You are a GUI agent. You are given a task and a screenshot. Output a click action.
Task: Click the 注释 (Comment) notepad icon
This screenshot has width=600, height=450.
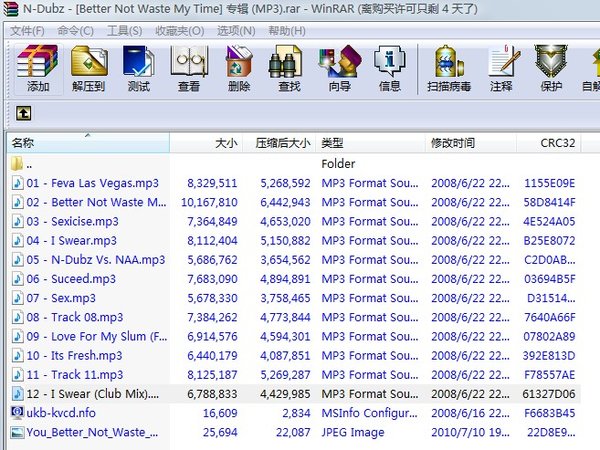[503, 61]
